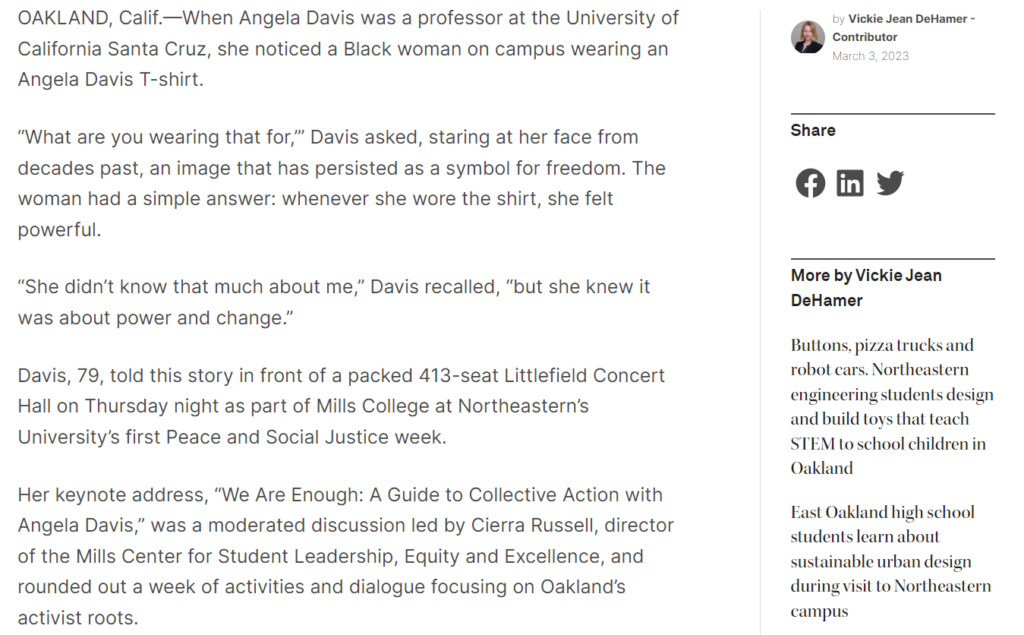Click the March 3, 2023 publication date

click(870, 56)
